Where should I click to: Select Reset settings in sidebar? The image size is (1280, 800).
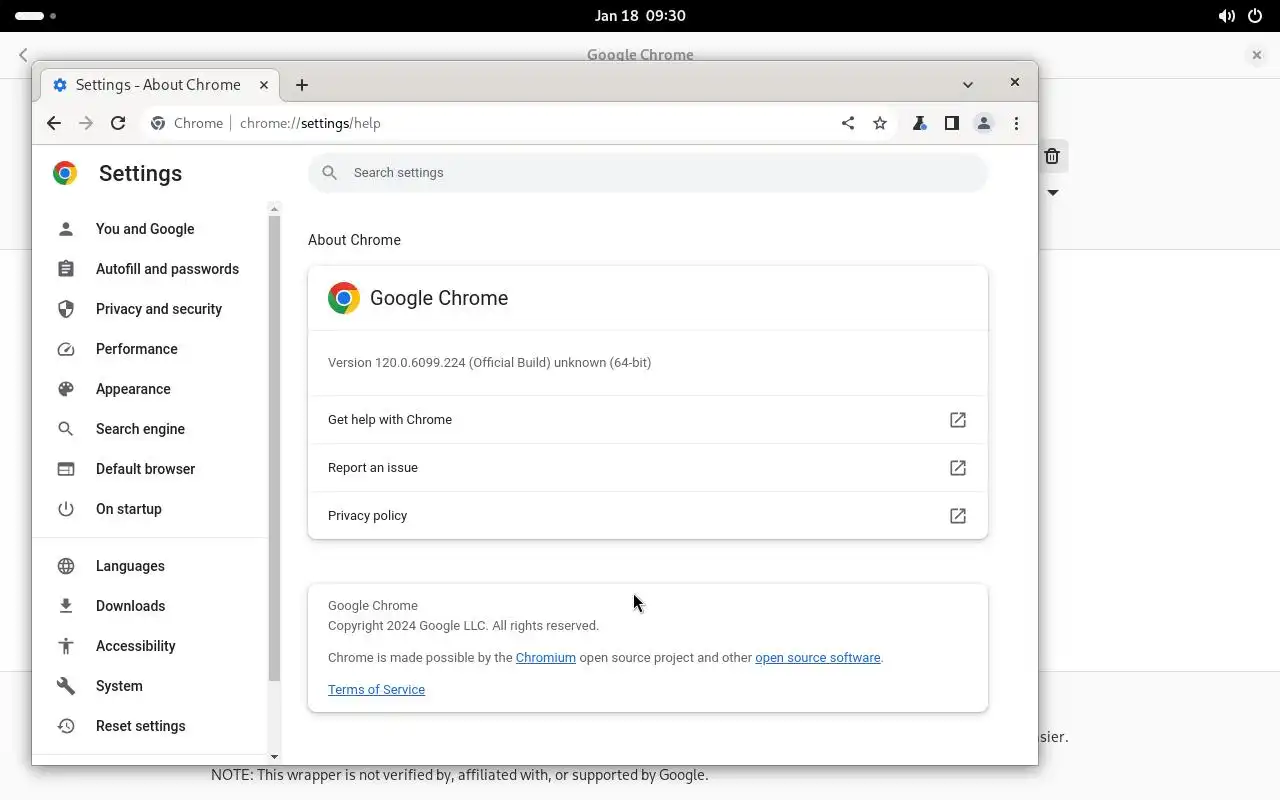tap(140, 726)
